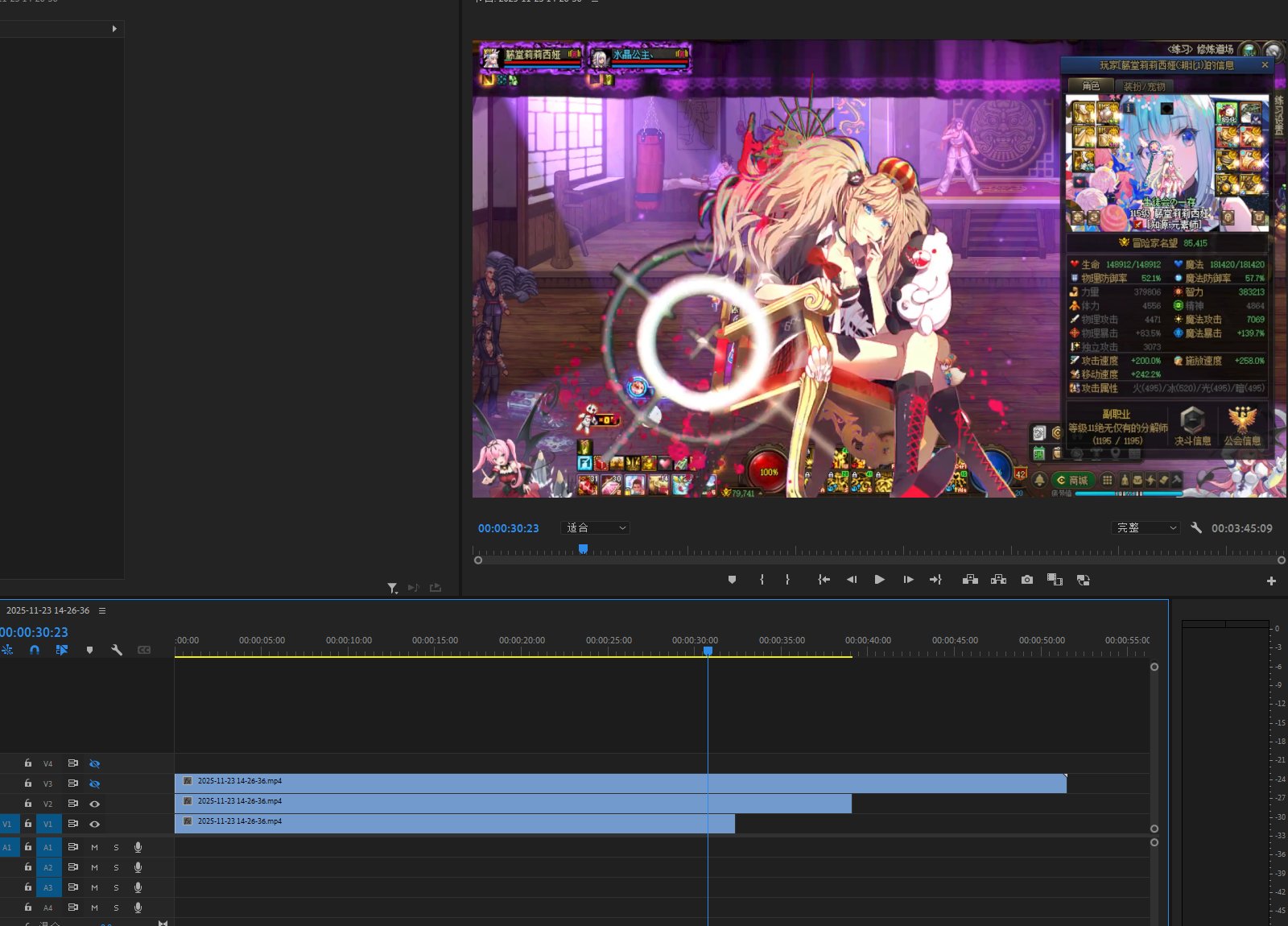Click the Program Monitor playhead marker
Image resolution: width=1288 pixels, height=926 pixels.
(x=583, y=549)
